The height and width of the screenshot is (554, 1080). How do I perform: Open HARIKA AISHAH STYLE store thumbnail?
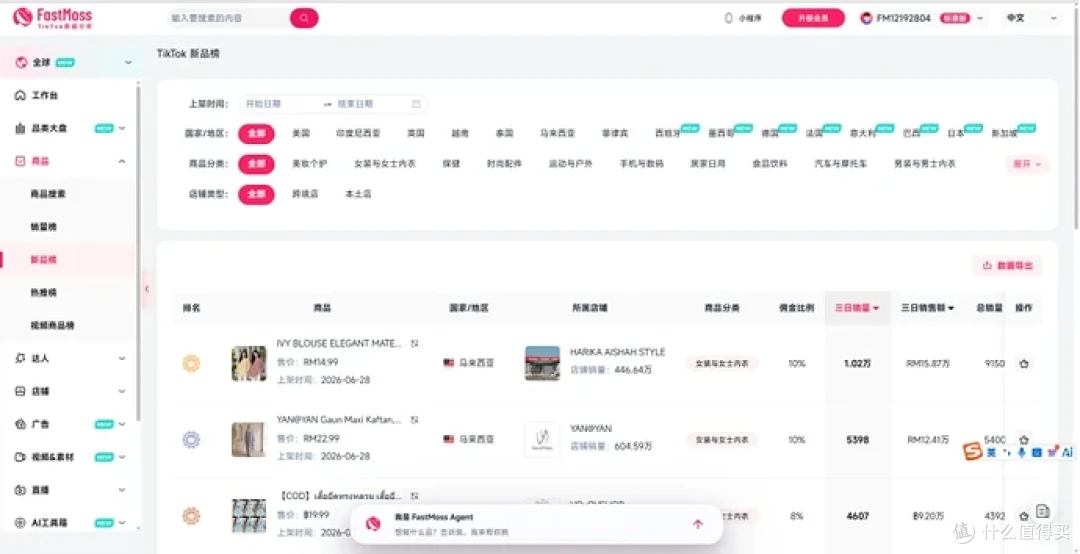pos(542,363)
